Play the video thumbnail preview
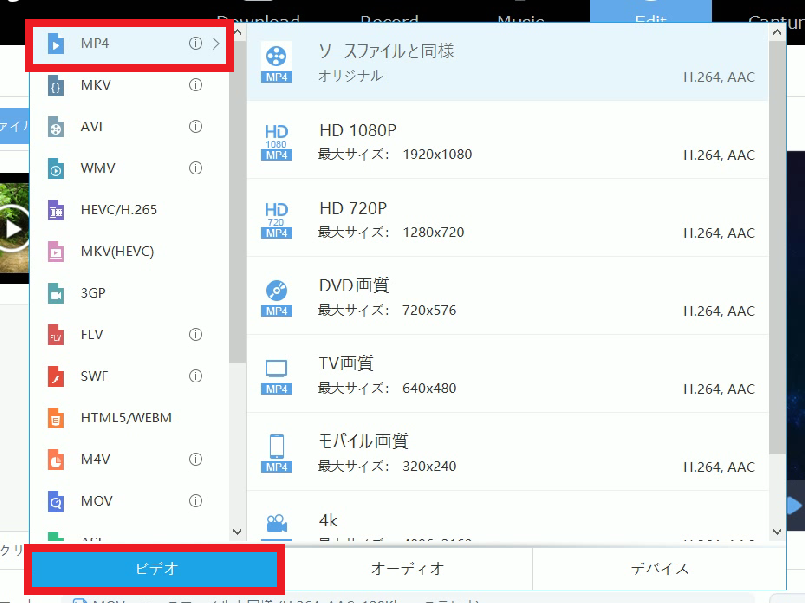 click(x=13, y=229)
